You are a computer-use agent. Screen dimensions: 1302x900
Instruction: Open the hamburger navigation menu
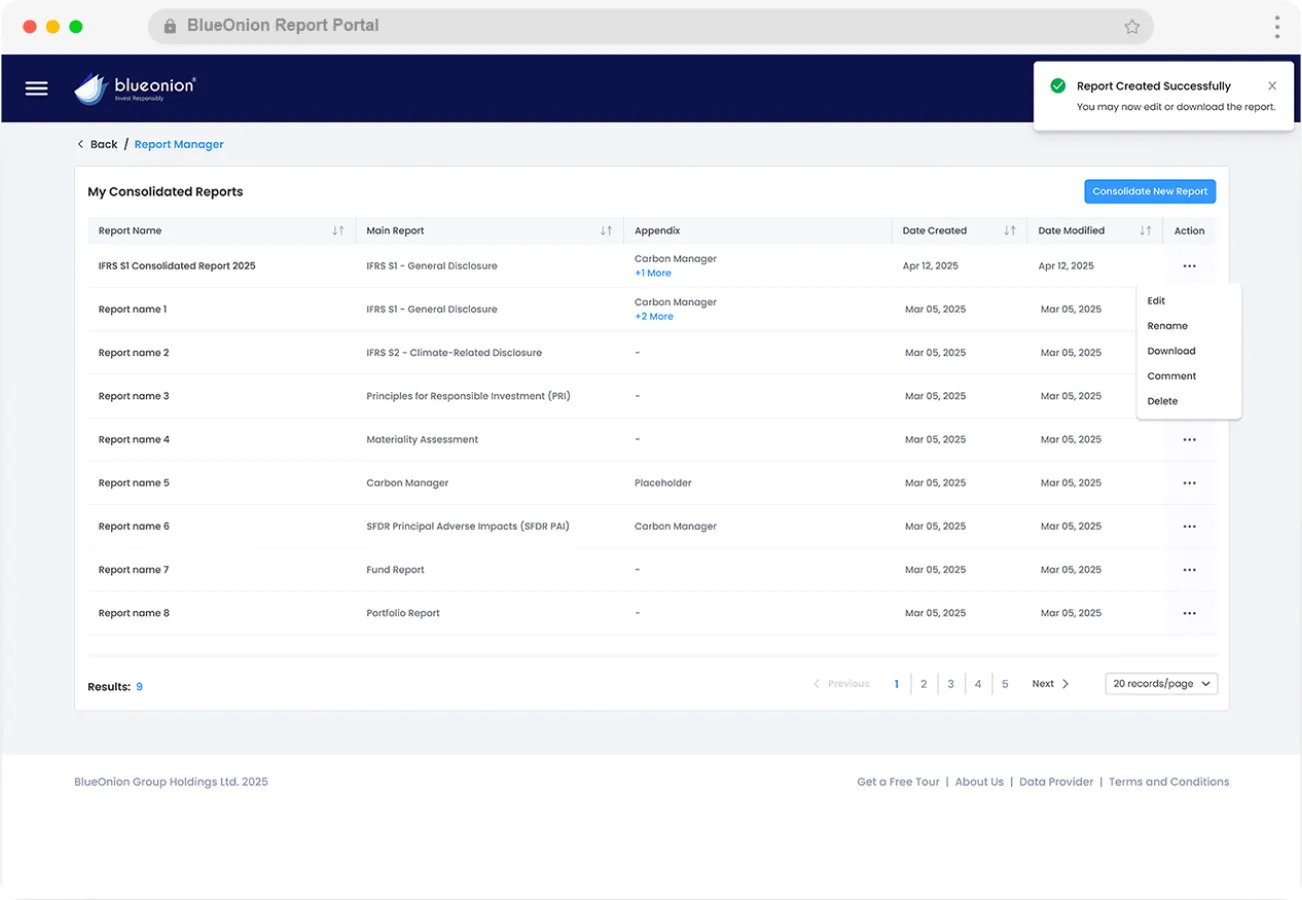(x=36, y=88)
